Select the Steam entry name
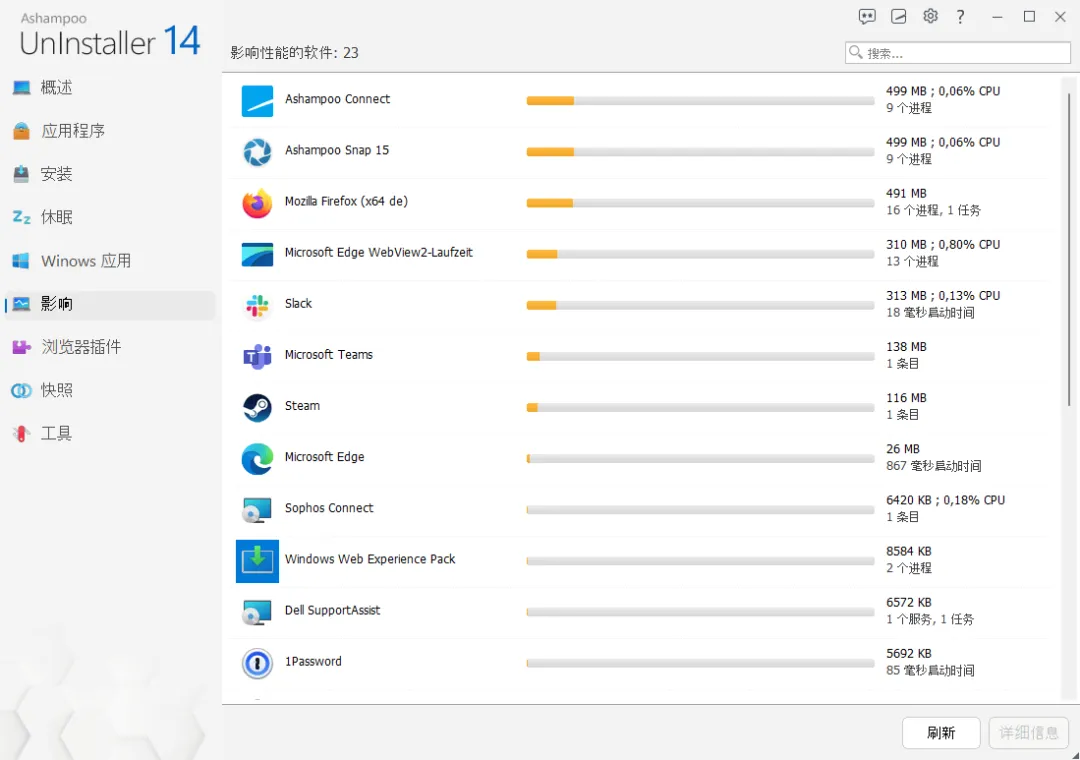Viewport: 1080px width, 760px height. [302, 406]
